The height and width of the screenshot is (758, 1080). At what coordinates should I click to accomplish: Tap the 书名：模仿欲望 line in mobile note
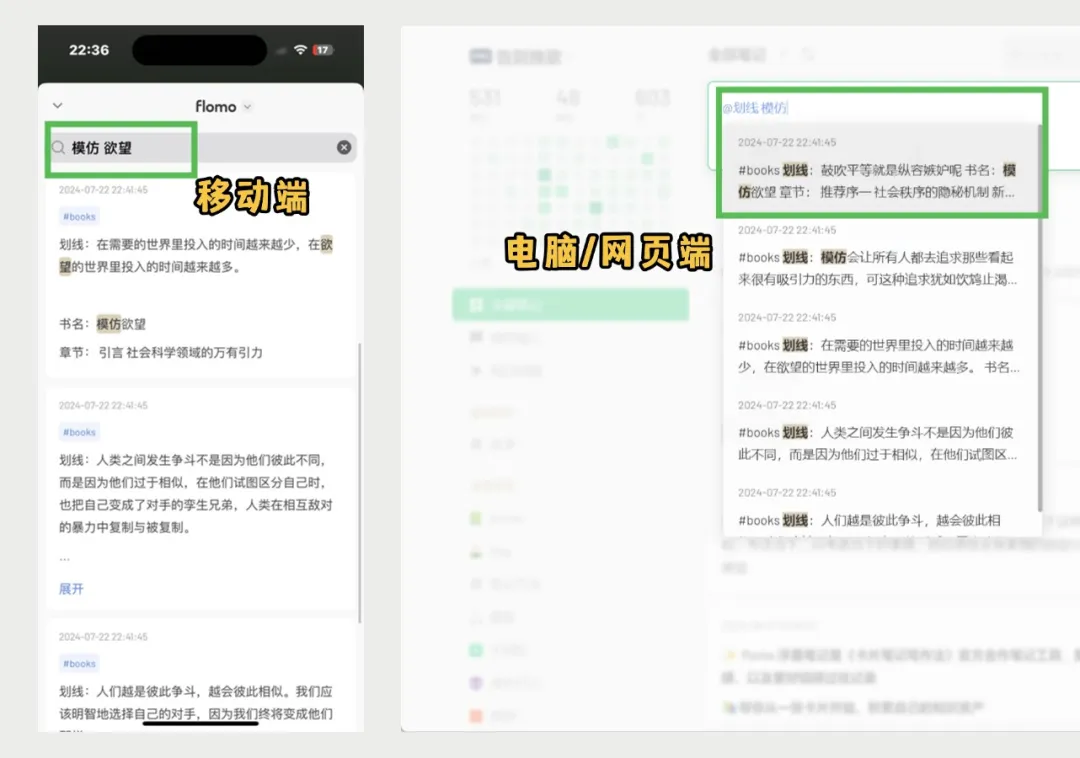point(103,324)
